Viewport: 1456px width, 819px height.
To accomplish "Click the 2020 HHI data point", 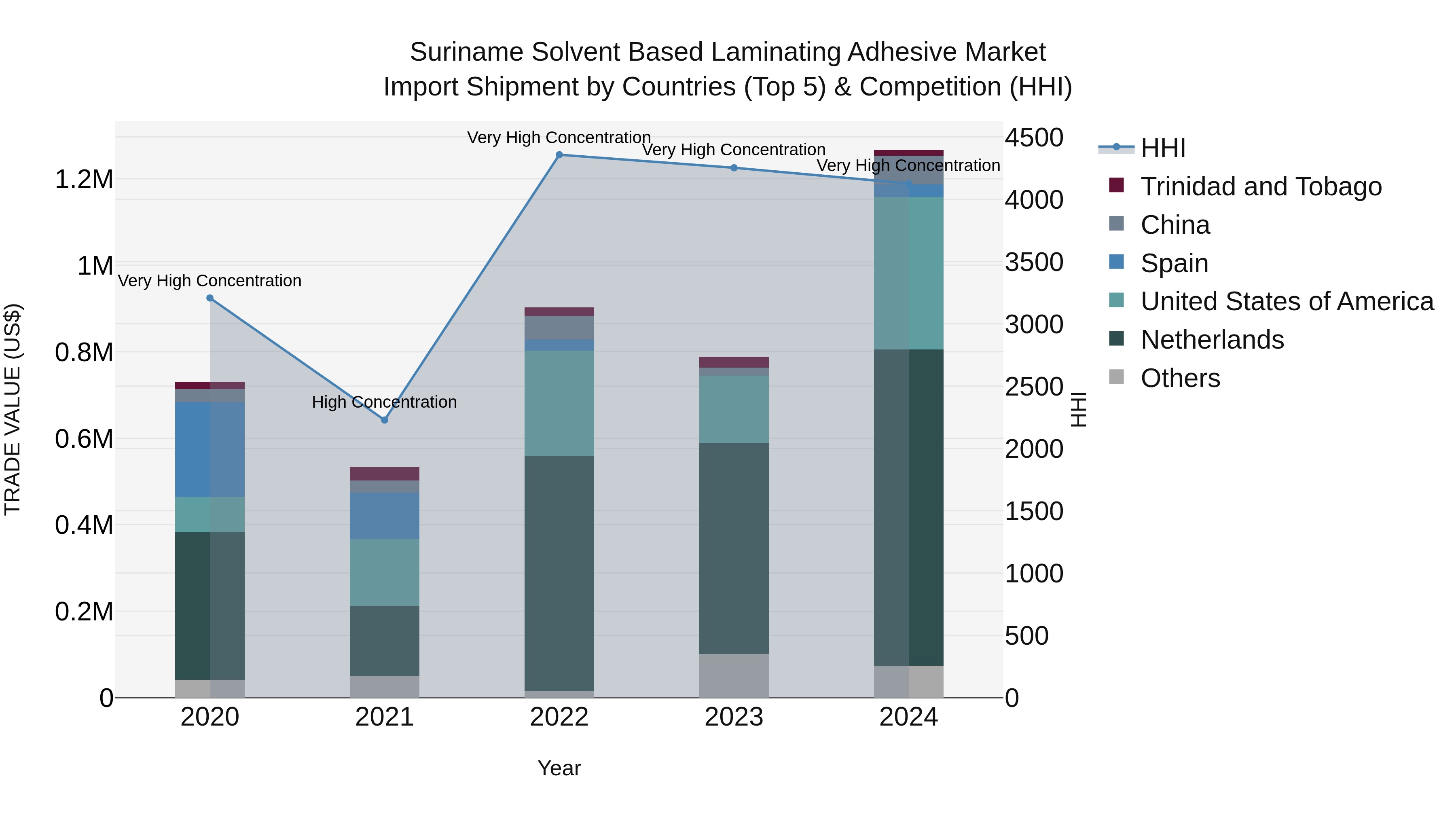I will tap(210, 298).
